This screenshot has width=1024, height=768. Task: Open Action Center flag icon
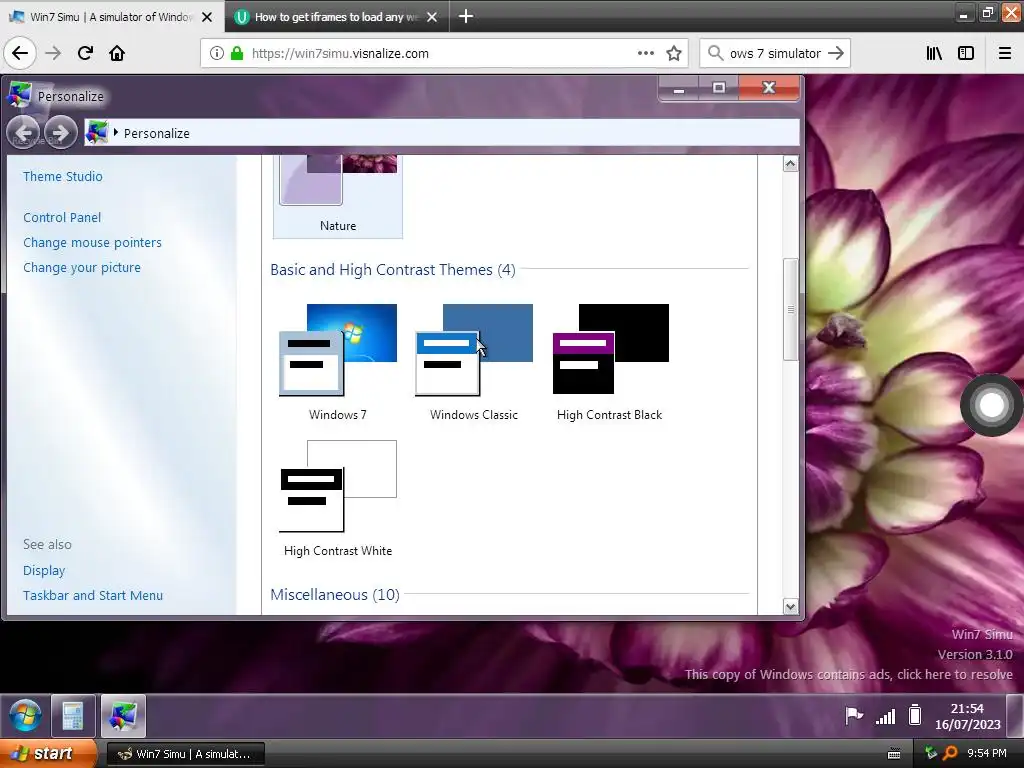pyautogui.click(x=854, y=716)
